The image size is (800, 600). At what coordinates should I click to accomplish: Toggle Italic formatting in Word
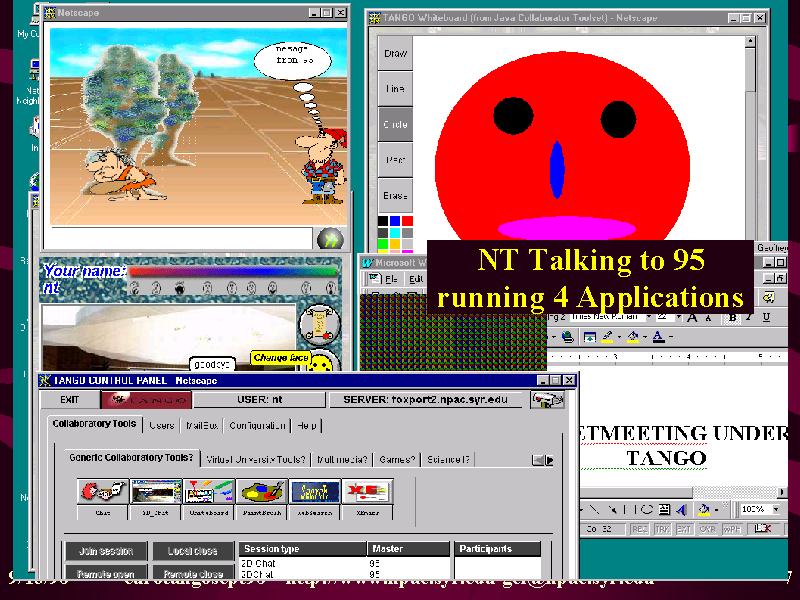748,317
